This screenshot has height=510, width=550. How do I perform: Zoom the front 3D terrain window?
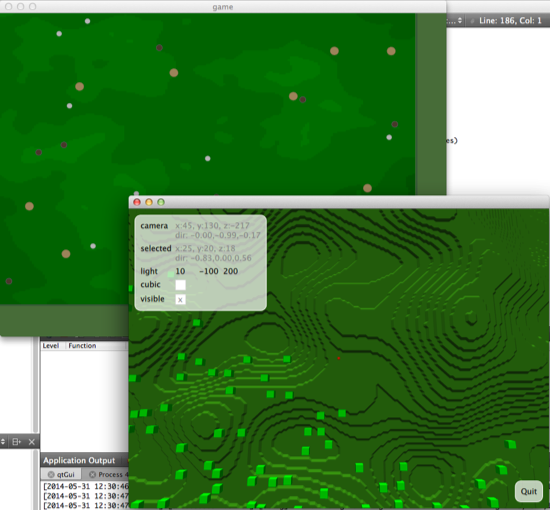[x=161, y=202]
